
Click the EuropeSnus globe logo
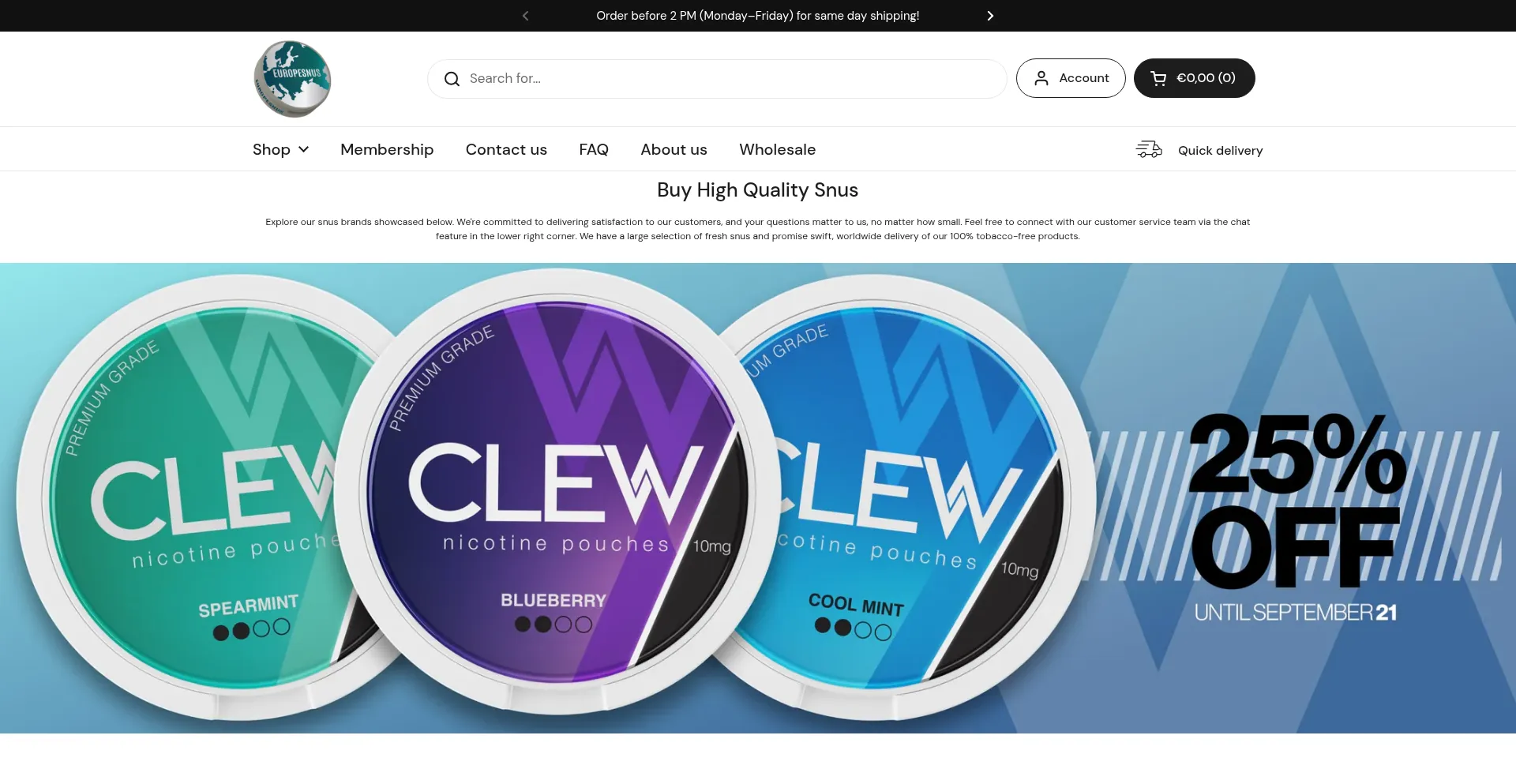[x=292, y=79]
